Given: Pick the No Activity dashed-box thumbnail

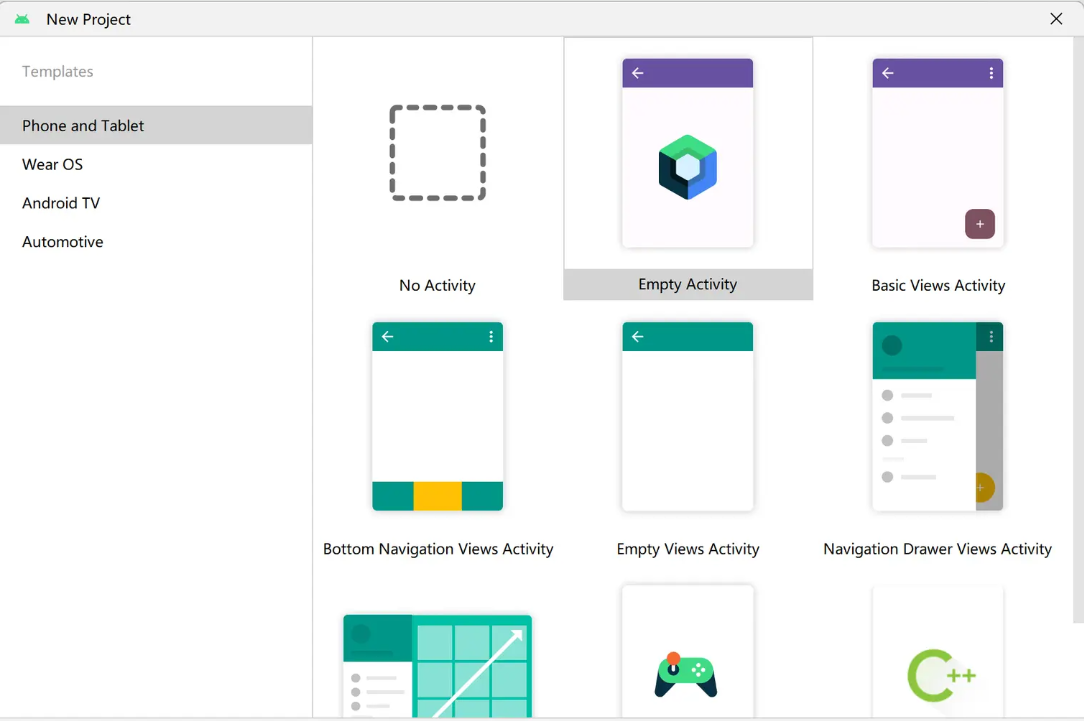Looking at the screenshot, I should [438, 153].
